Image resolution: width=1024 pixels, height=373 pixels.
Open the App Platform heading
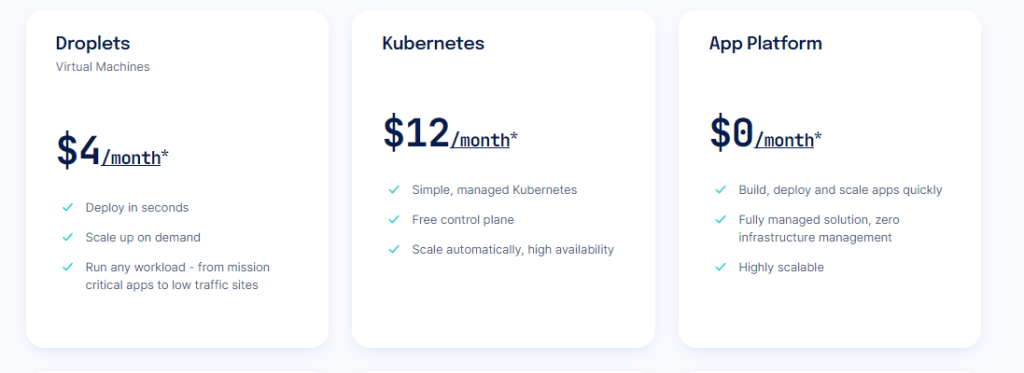[765, 44]
